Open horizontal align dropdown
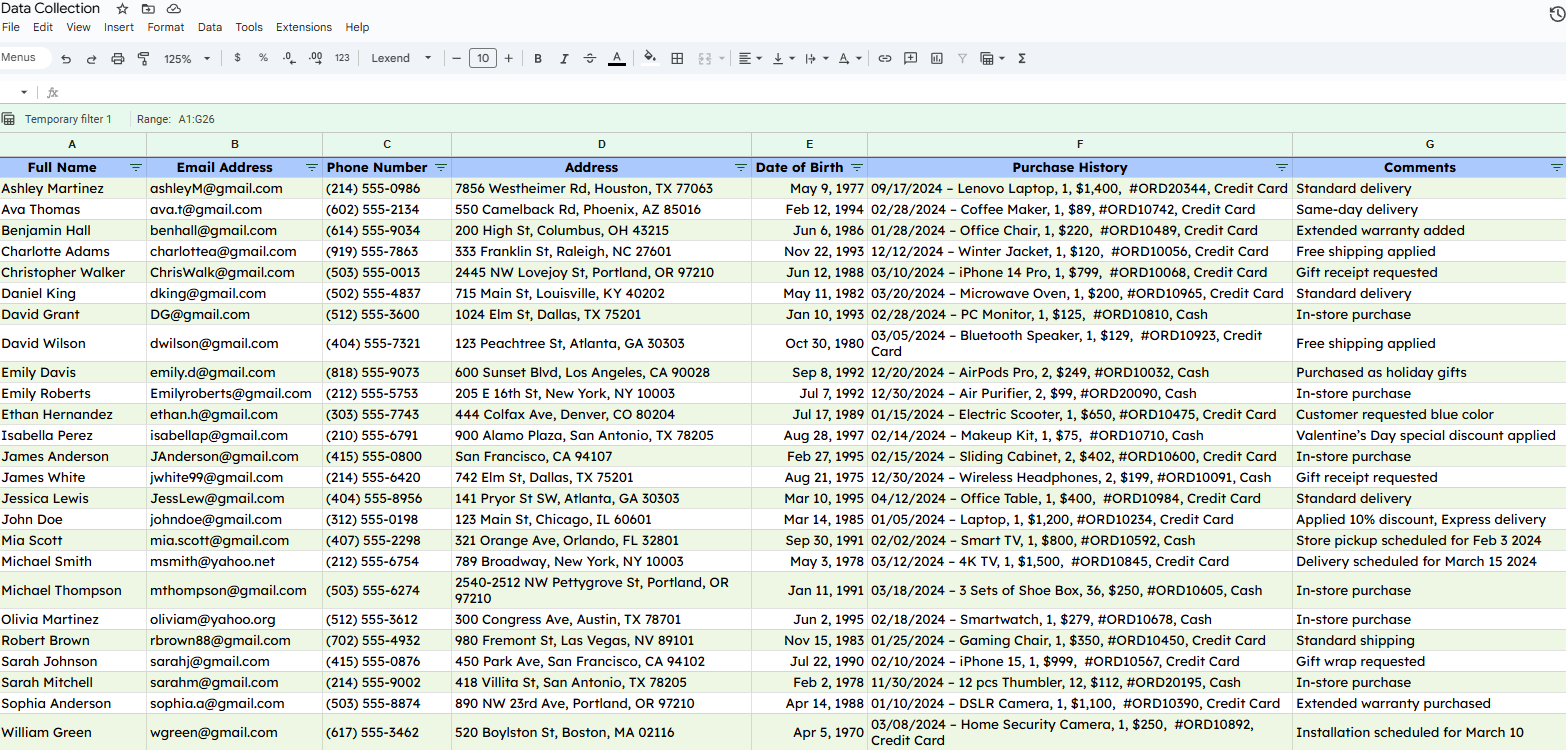This screenshot has width=1566, height=750. tap(750, 59)
